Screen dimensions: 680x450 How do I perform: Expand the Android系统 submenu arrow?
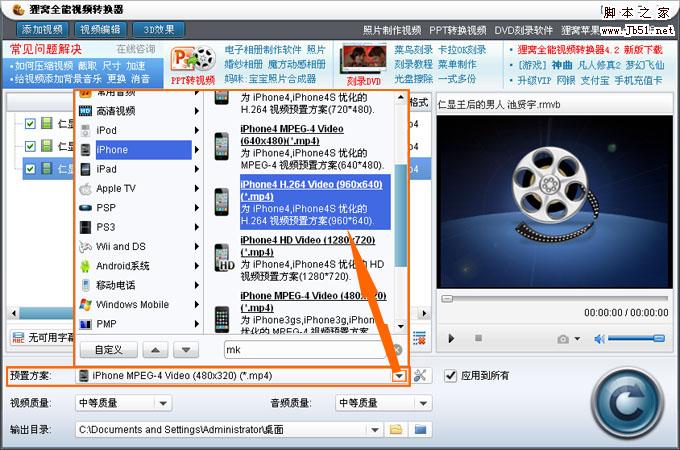coord(197,266)
